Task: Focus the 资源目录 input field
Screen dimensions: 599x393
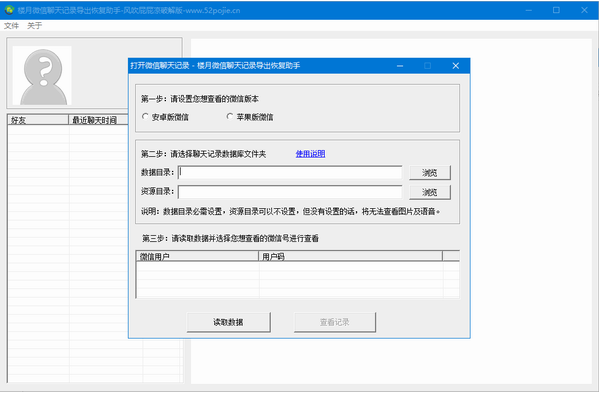Action: (290, 192)
